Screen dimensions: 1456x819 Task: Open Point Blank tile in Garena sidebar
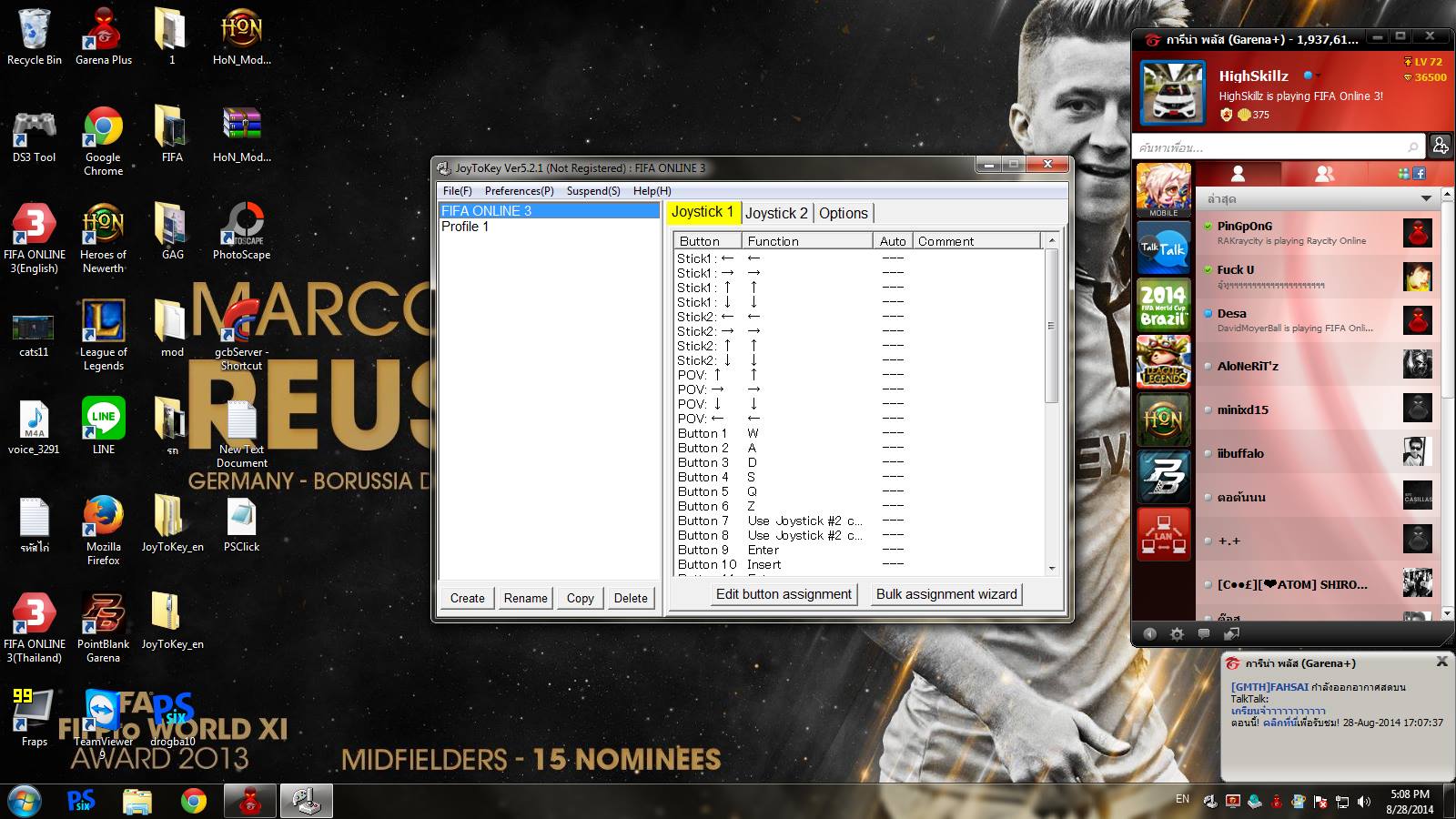1163,476
